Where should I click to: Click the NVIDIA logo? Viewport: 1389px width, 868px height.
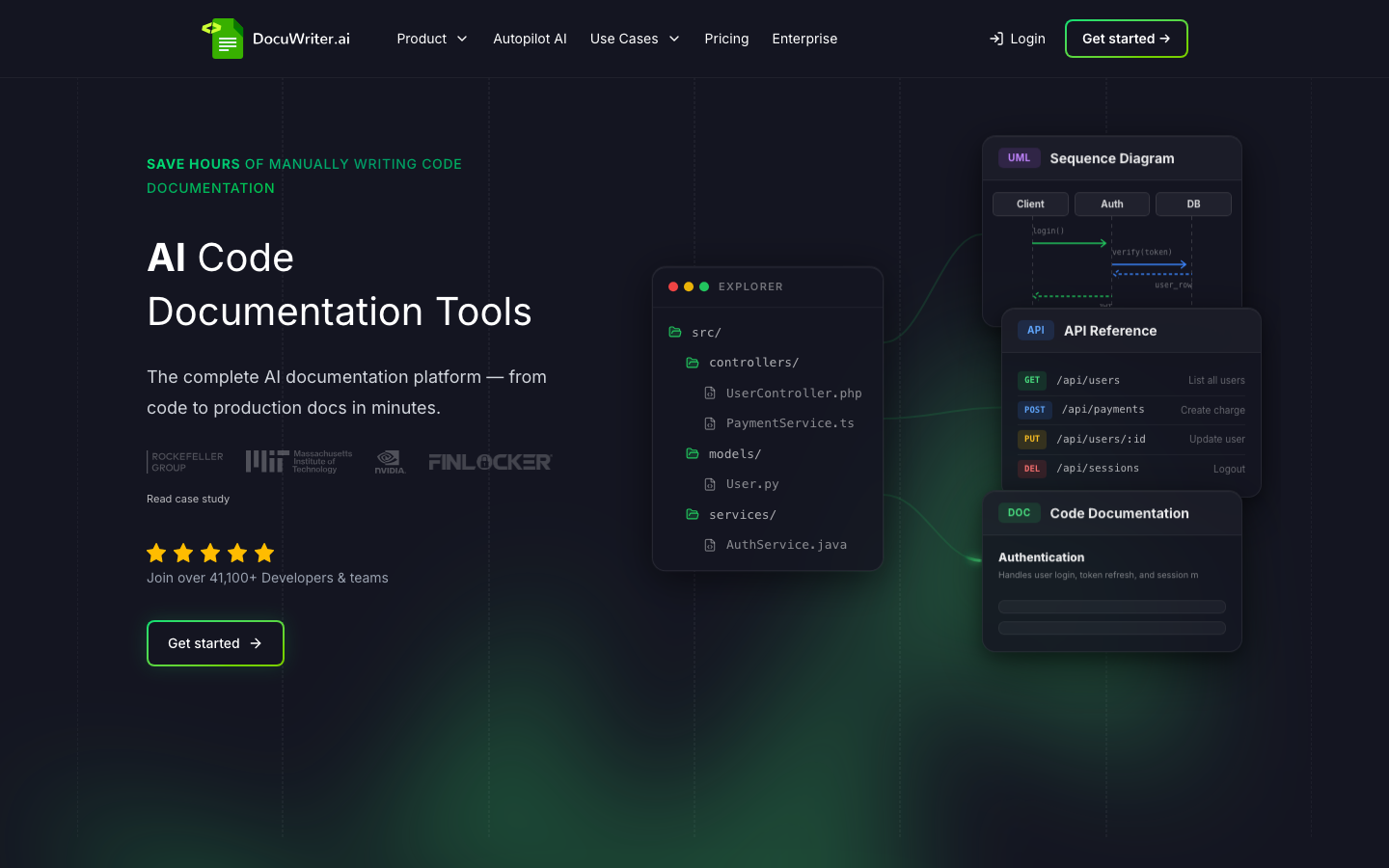coord(390,462)
